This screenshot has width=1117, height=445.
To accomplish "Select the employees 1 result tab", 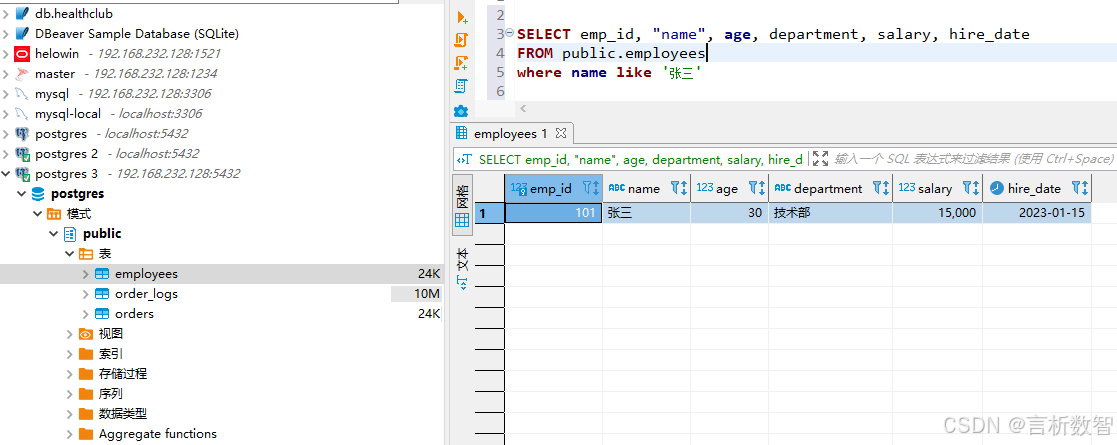I will (511, 133).
